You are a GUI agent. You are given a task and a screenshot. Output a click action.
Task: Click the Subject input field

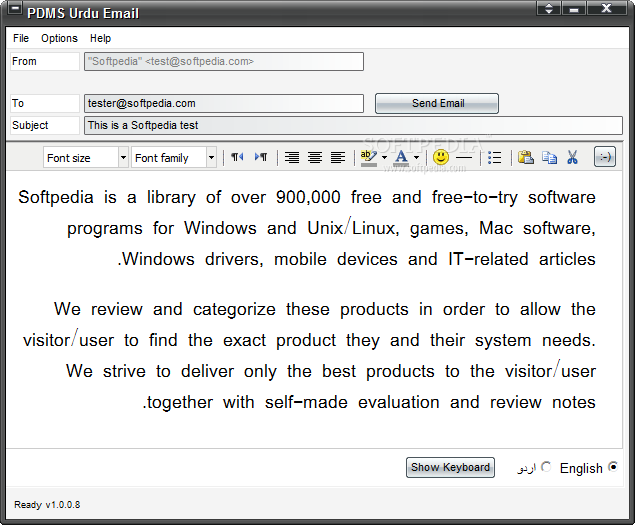coord(353,126)
